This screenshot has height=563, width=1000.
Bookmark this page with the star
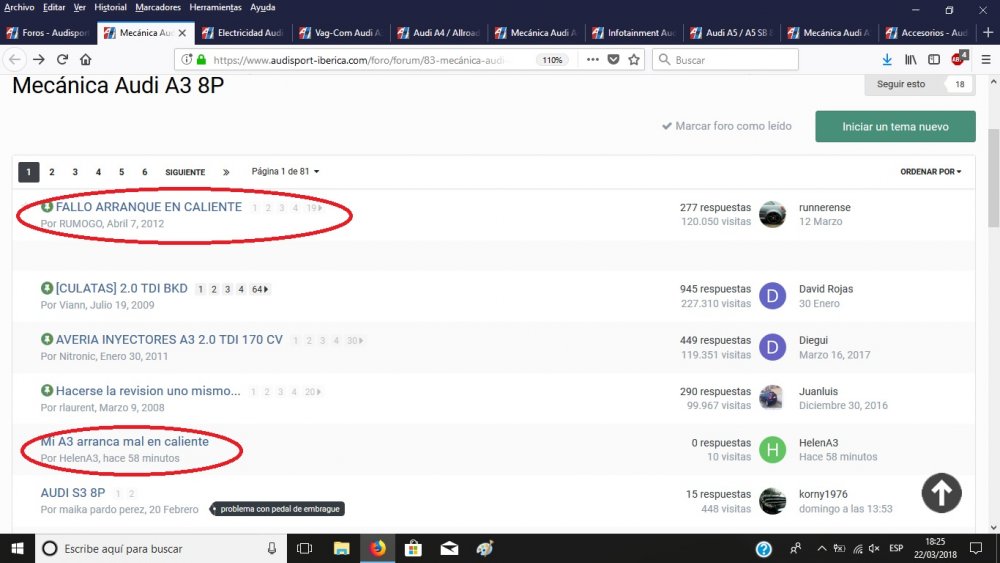point(633,59)
